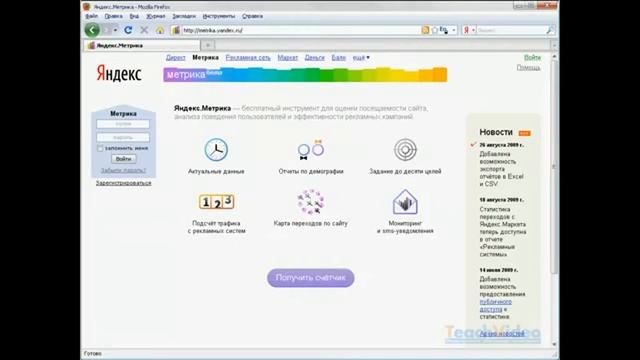Open the Журнал menu

[x=156, y=16]
